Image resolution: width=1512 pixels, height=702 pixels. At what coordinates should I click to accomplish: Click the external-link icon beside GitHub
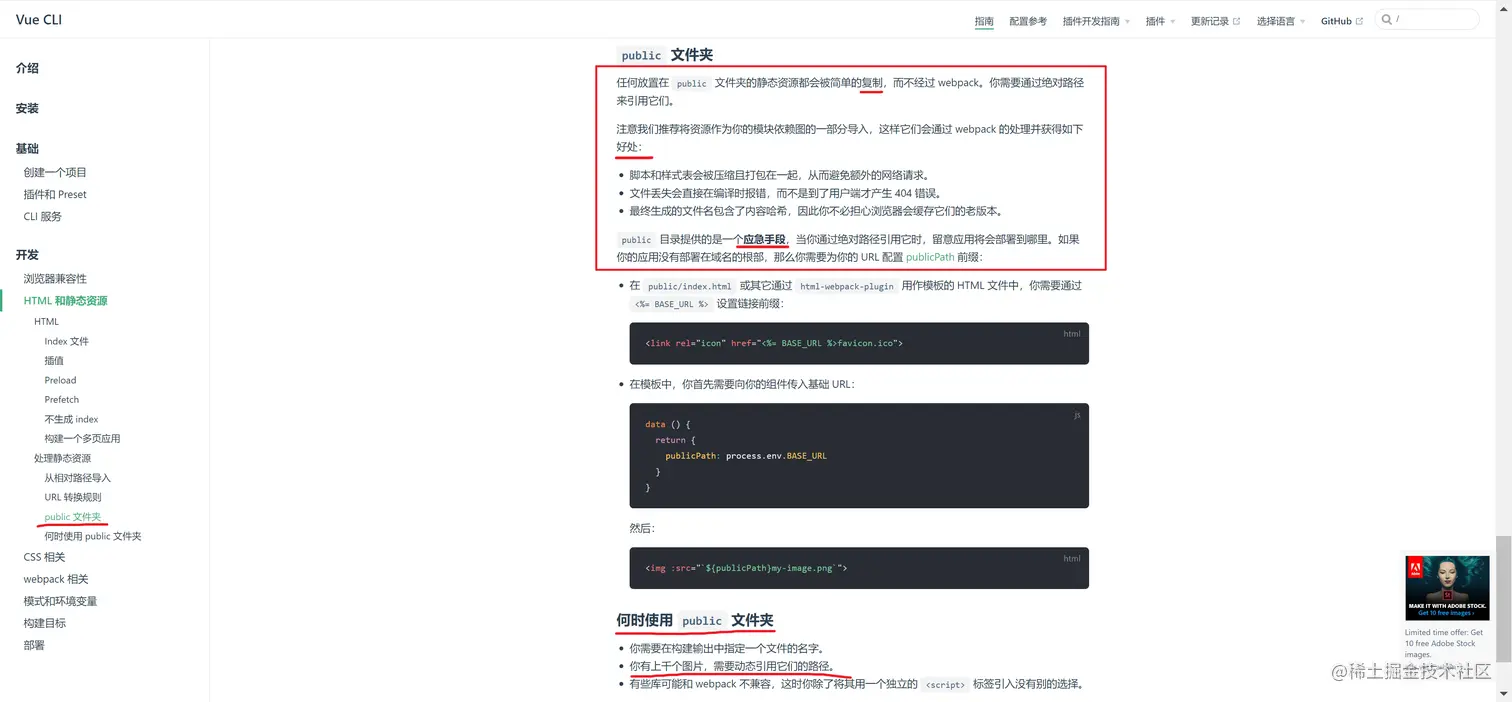(x=1359, y=21)
